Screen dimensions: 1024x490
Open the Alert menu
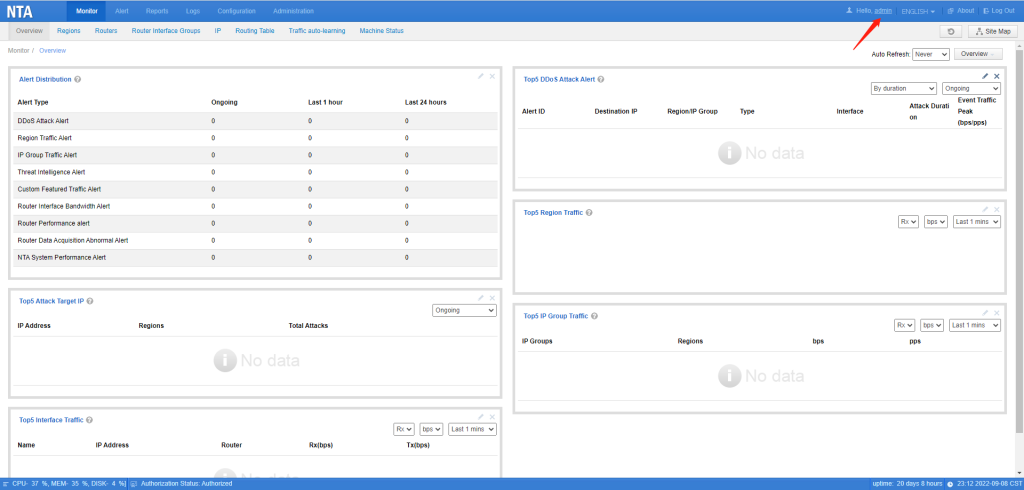tap(122, 11)
